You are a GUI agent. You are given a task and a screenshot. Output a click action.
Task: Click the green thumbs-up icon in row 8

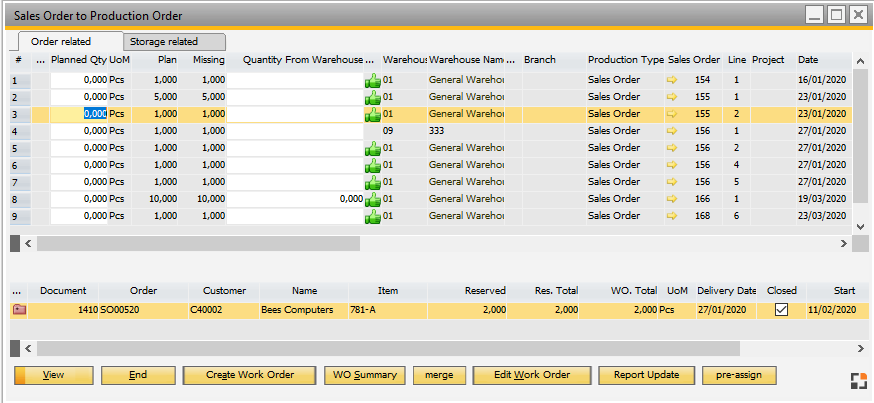coord(372,200)
